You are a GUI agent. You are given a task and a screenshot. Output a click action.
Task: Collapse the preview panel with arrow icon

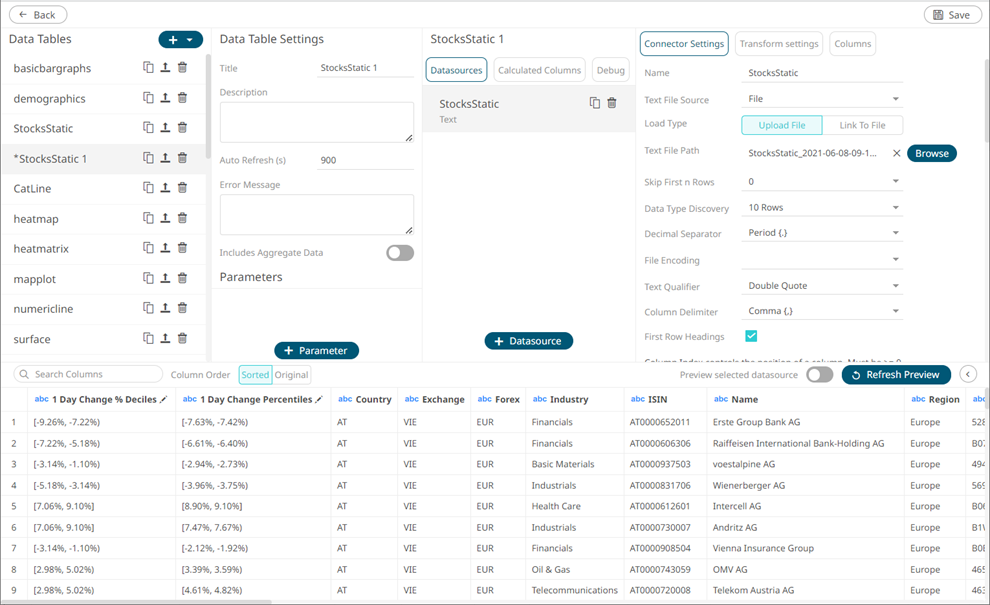[x=968, y=374]
